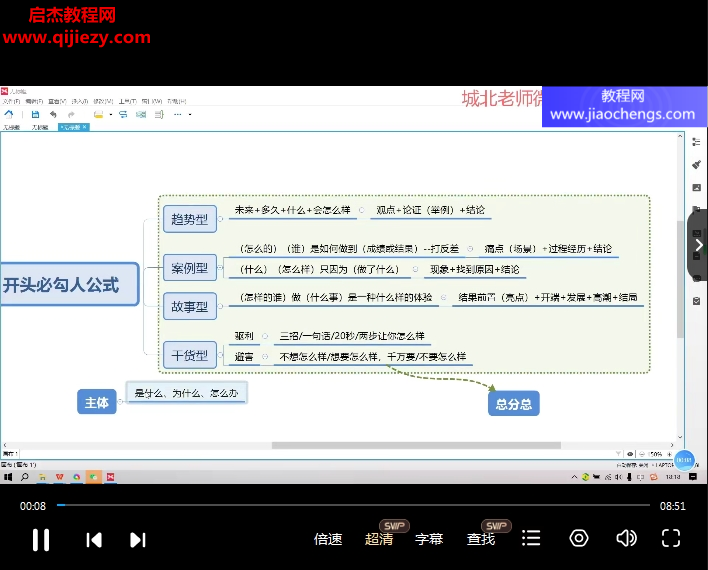This screenshot has height=570, width=708.
Task: Enter fullscreen mode
Action: pyautogui.click(x=671, y=538)
